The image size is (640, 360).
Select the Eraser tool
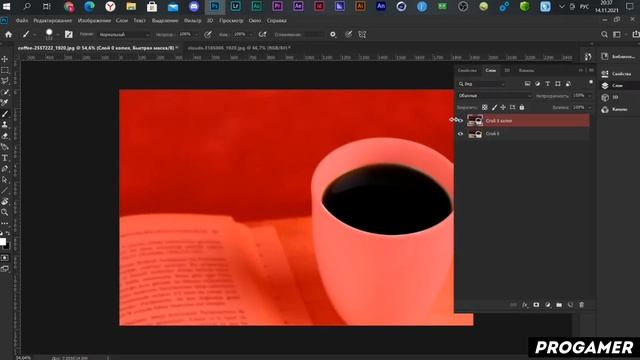[5, 136]
